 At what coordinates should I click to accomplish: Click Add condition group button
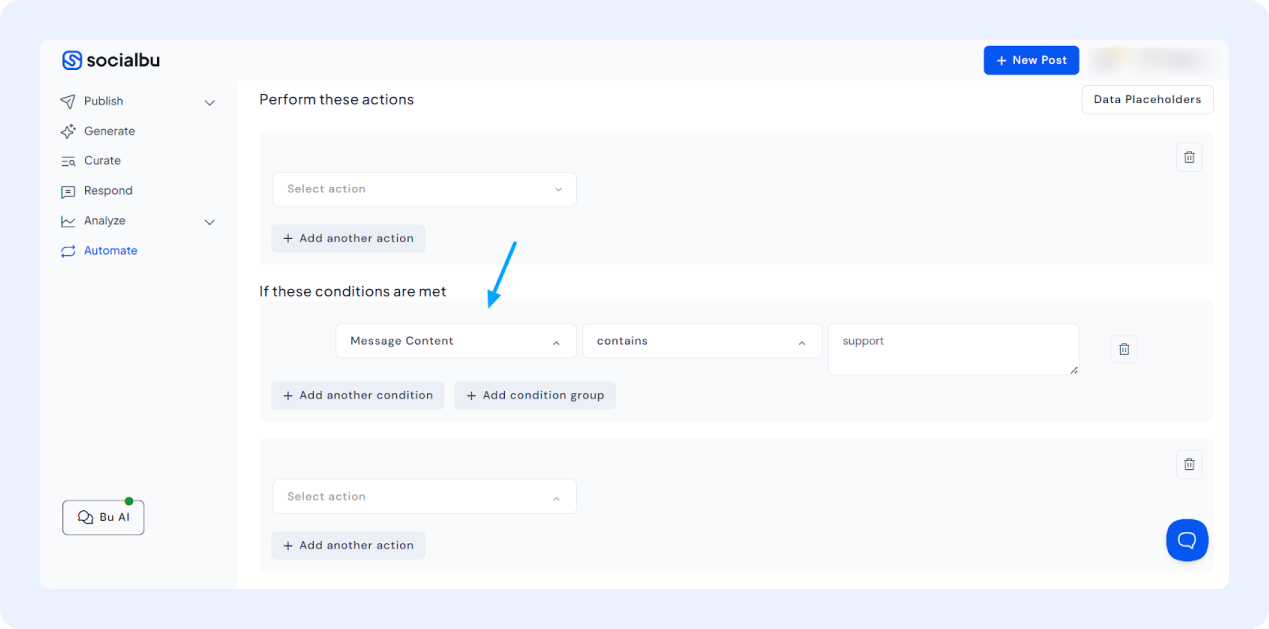point(535,395)
